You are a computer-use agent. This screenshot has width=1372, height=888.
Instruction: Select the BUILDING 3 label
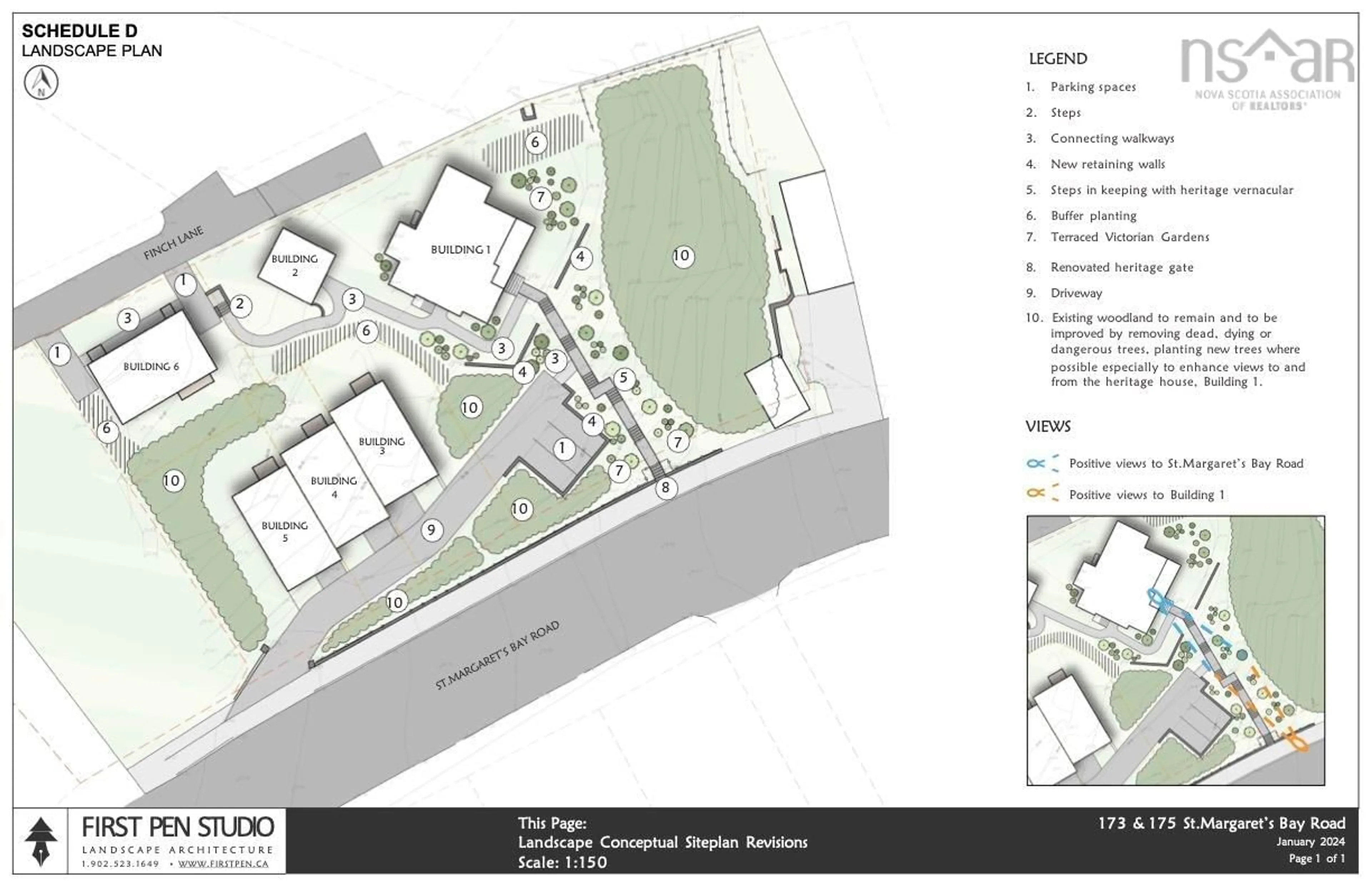tap(382, 446)
